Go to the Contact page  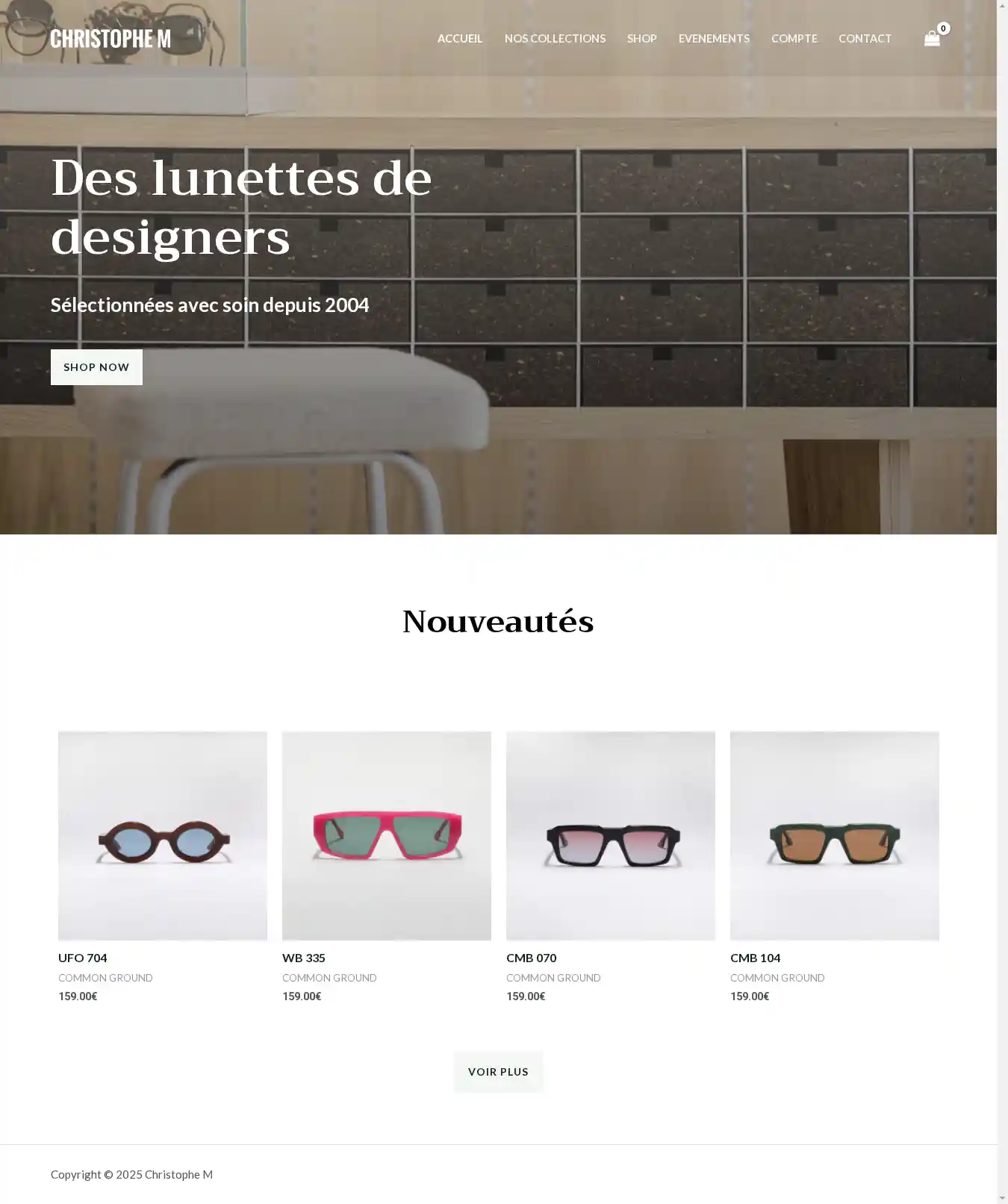point(865,39)
